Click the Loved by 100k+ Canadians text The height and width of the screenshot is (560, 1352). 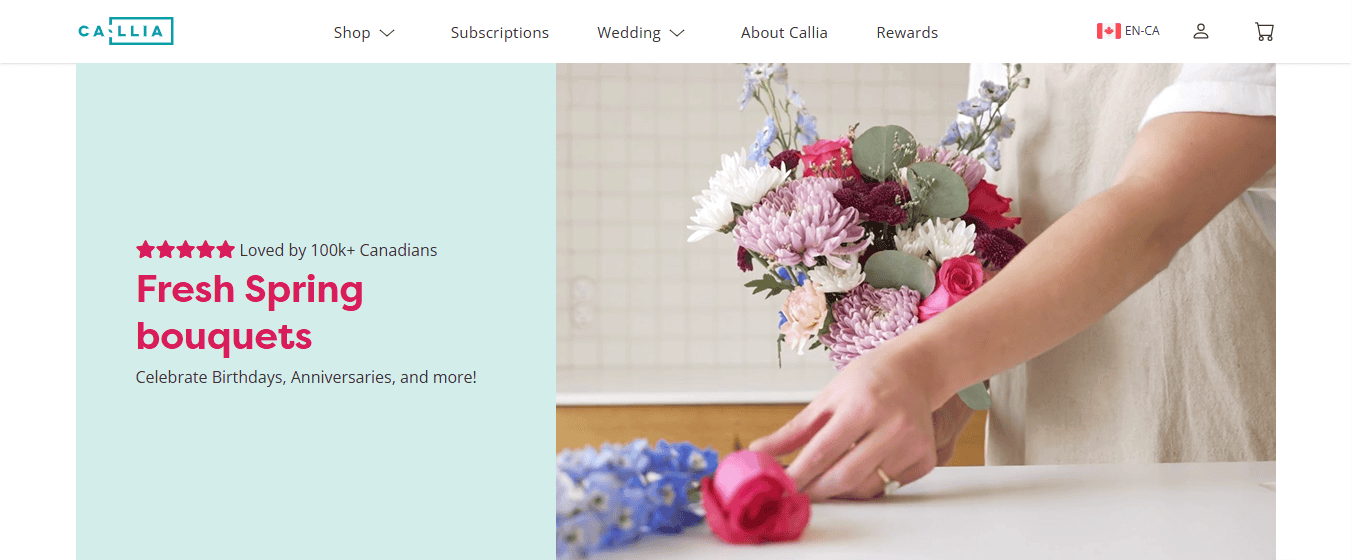(338, 250)
